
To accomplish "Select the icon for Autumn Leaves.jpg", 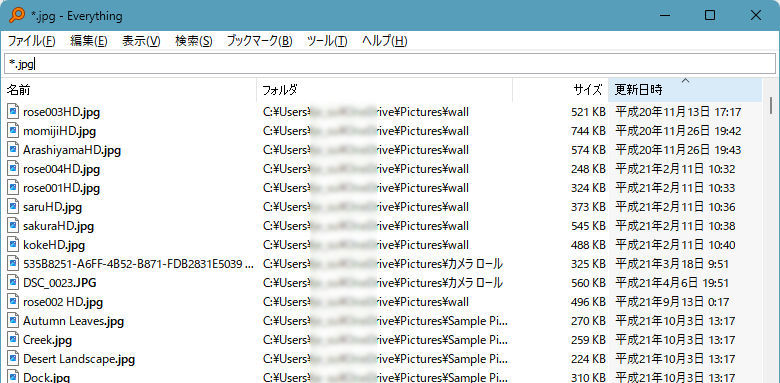I will coord(12,321).
